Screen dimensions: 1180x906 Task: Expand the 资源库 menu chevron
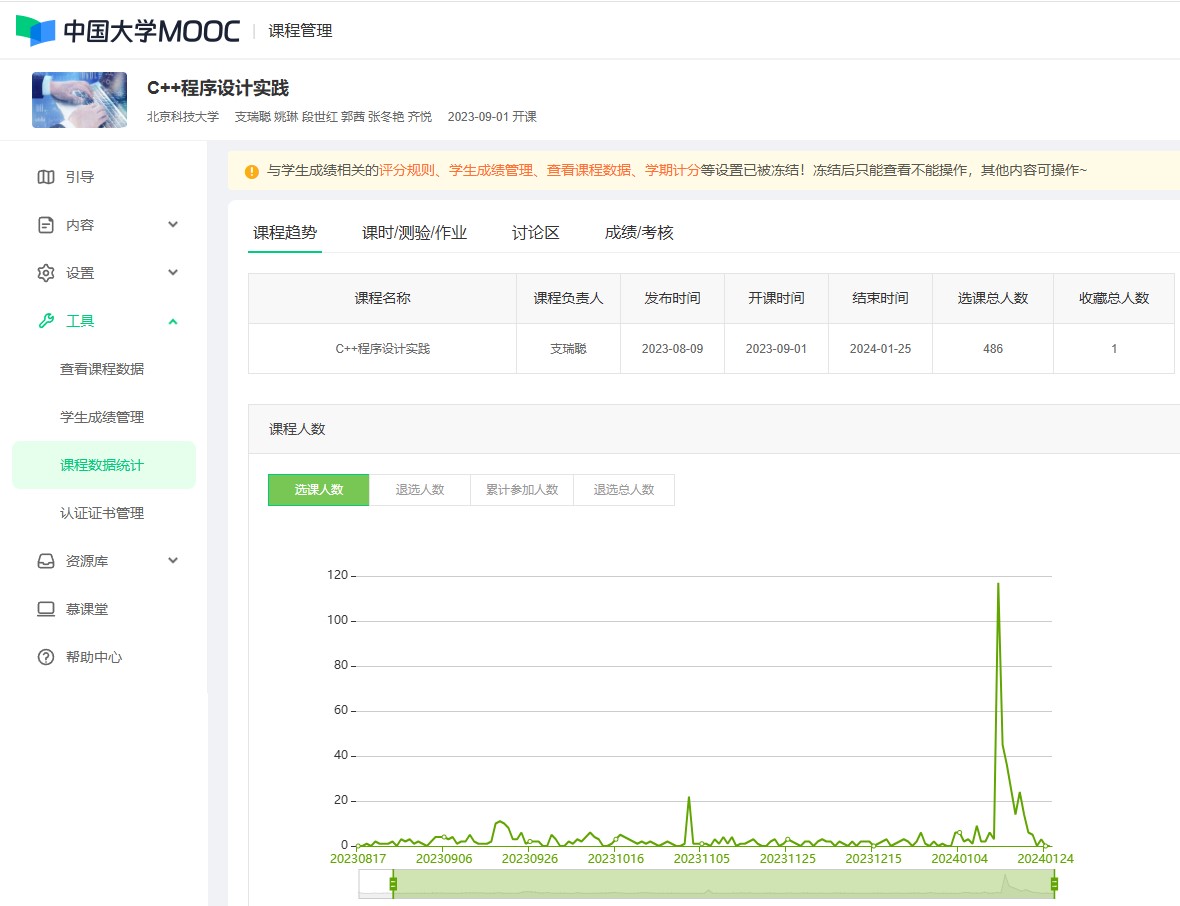[173, 561]
